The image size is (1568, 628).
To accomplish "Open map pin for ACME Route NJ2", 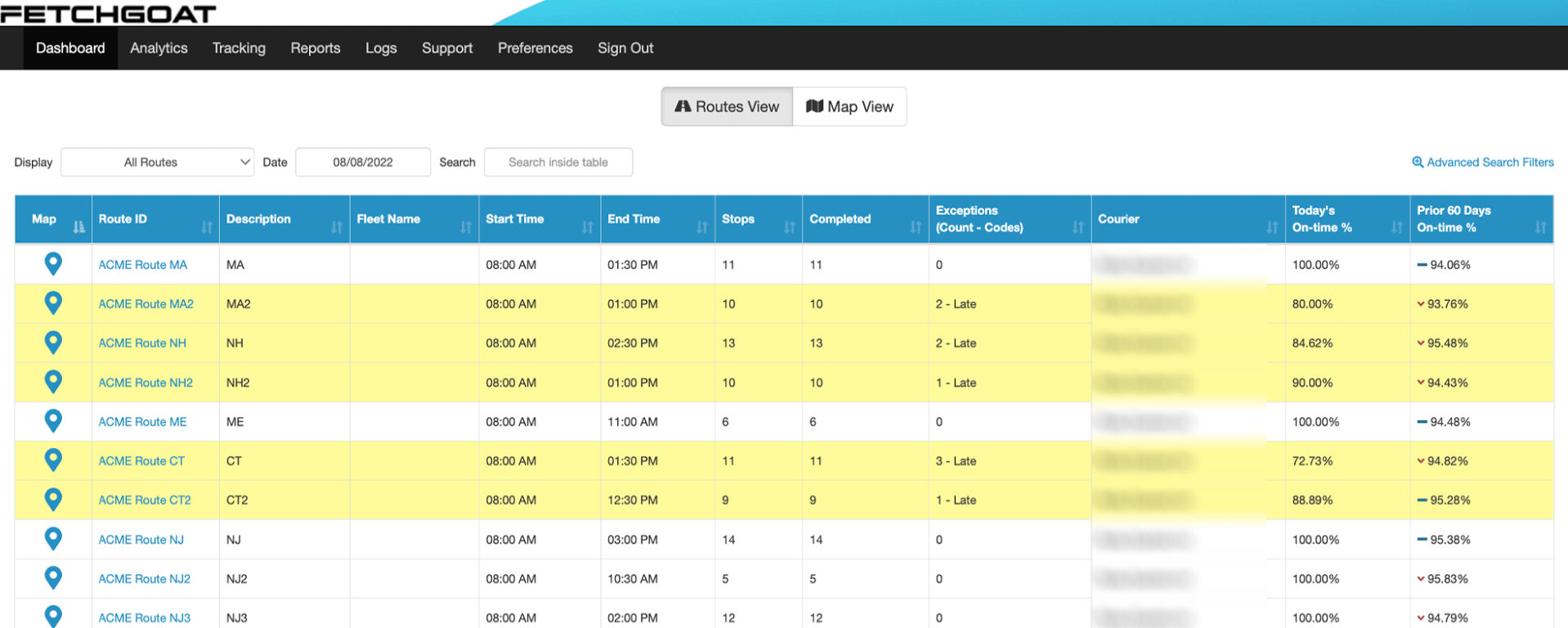I will tap(53, 578).
